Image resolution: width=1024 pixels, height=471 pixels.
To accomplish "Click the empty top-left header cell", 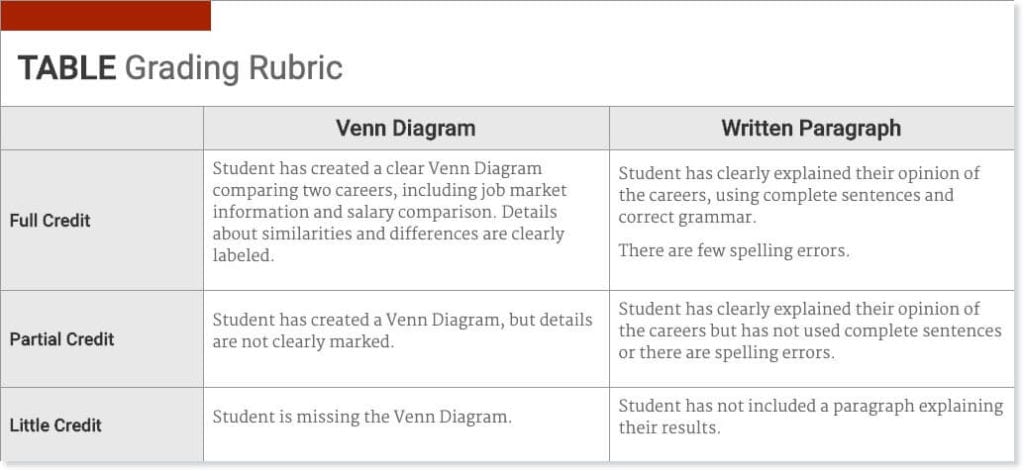I will pyautogui.click(x=102, y=128).
